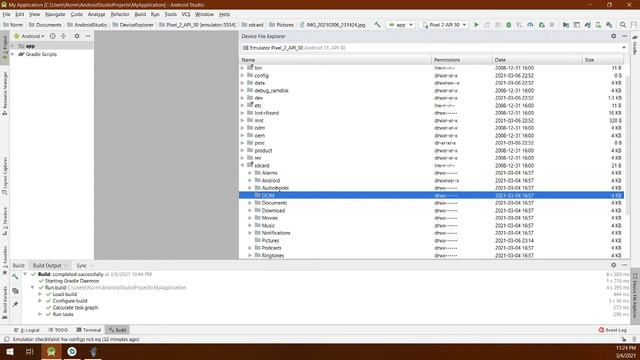The width and height of the screenshot is (640, 360).
Task: Click Project panel scroll-from-source target icon
Action: (53, 36)
